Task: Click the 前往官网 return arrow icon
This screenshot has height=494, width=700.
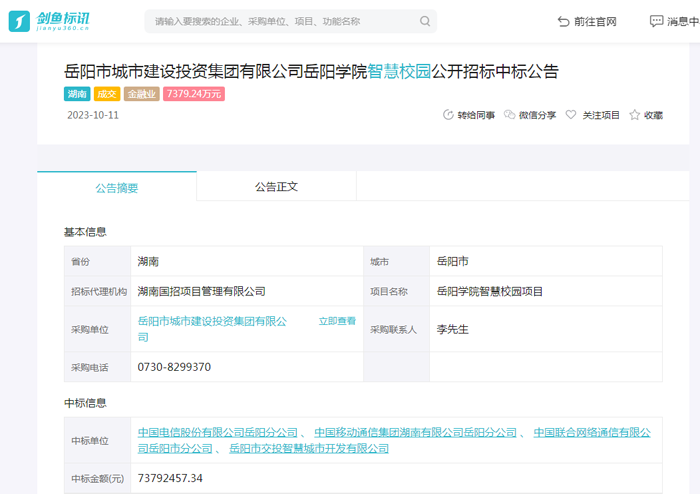Action: pos(563,21)
